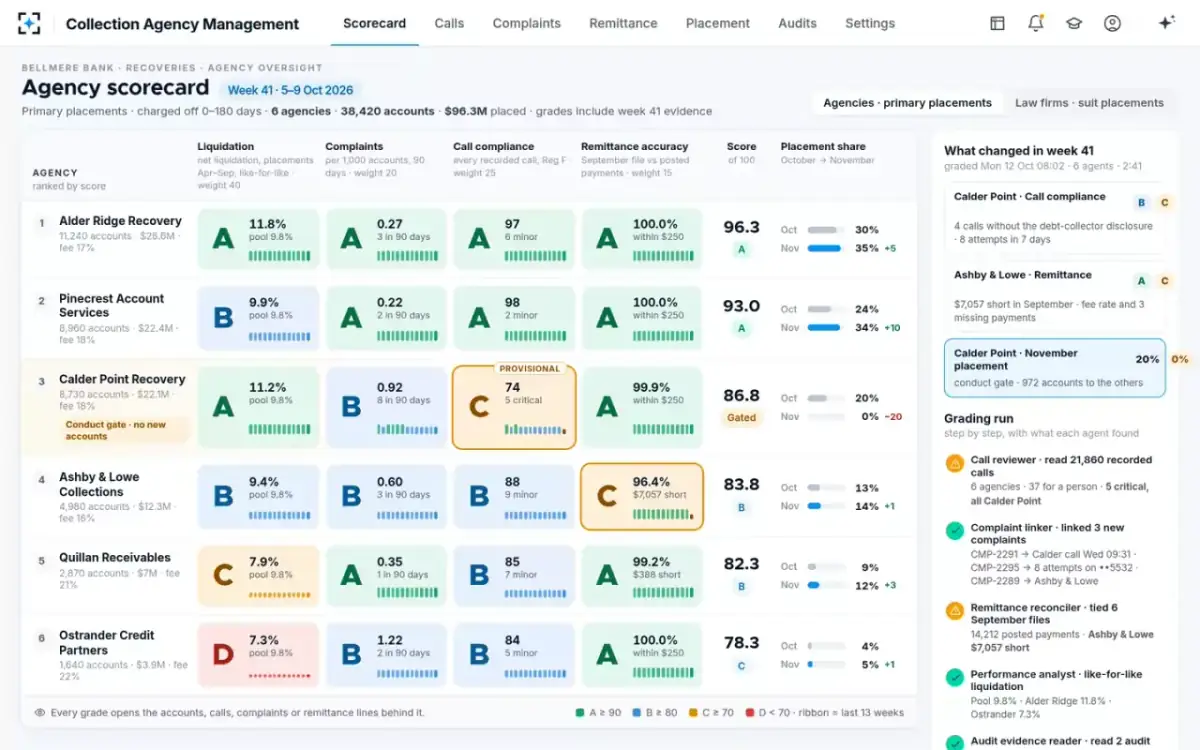Image resolution: width=1200 pixels, height=750 pixels.
Task: Switch to Law firms · suit placements
Action: [1089, 102]
